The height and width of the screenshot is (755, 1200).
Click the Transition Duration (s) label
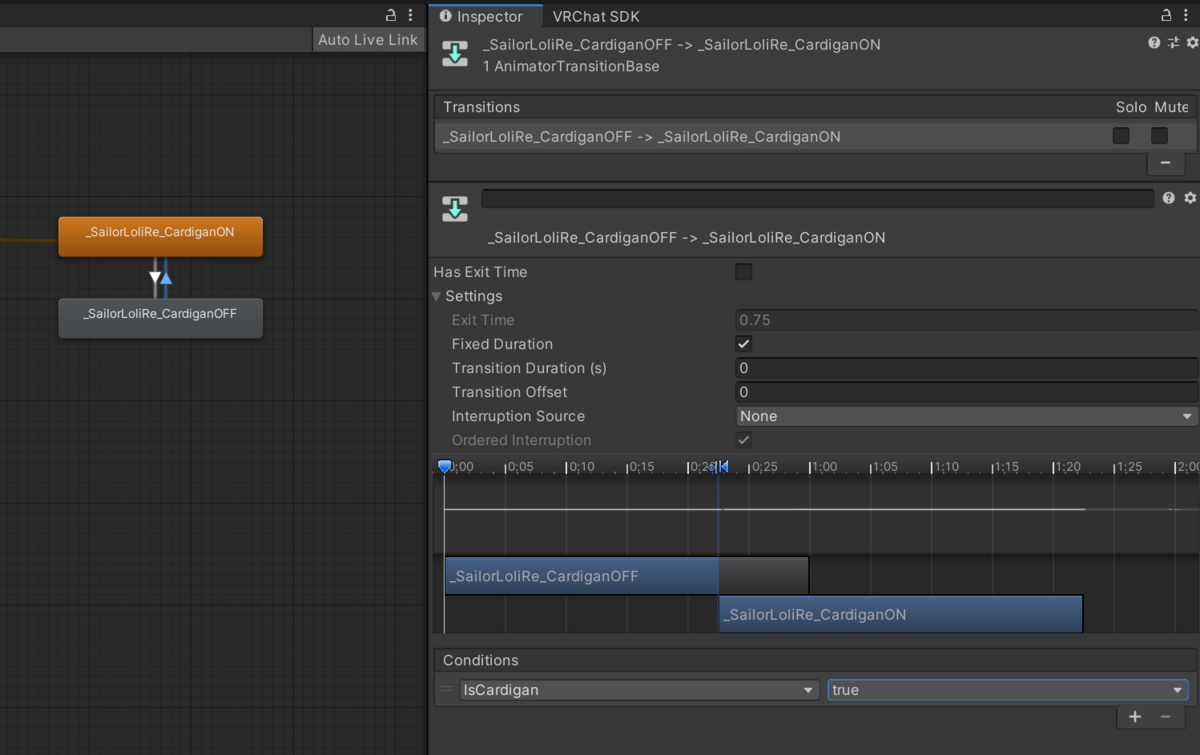[529, 368]
